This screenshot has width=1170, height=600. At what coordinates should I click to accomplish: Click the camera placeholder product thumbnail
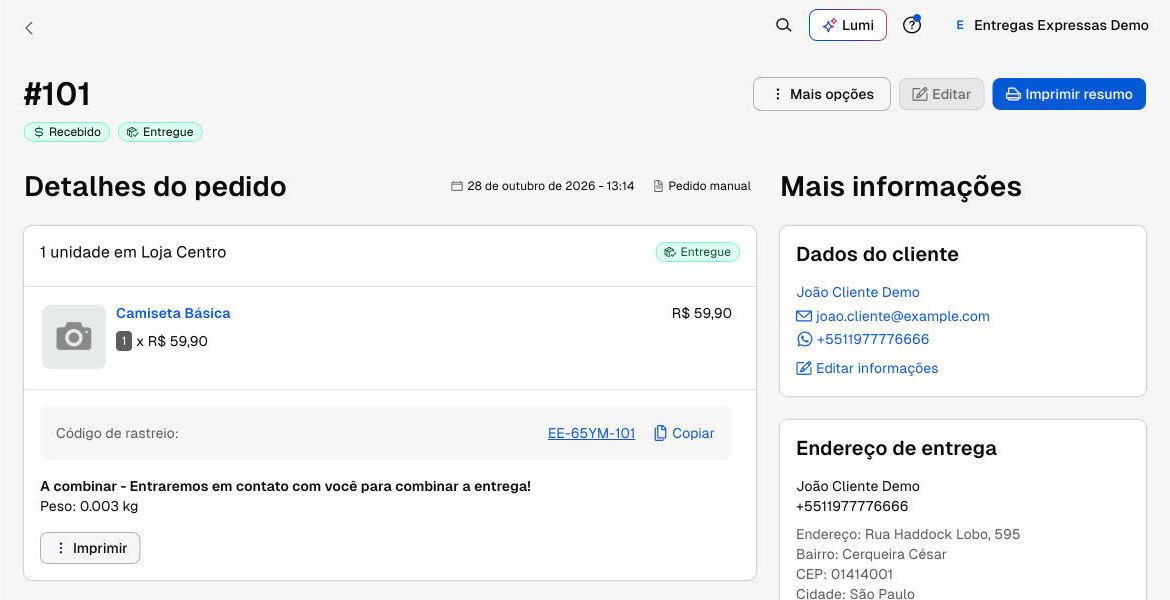coord(74,337)
